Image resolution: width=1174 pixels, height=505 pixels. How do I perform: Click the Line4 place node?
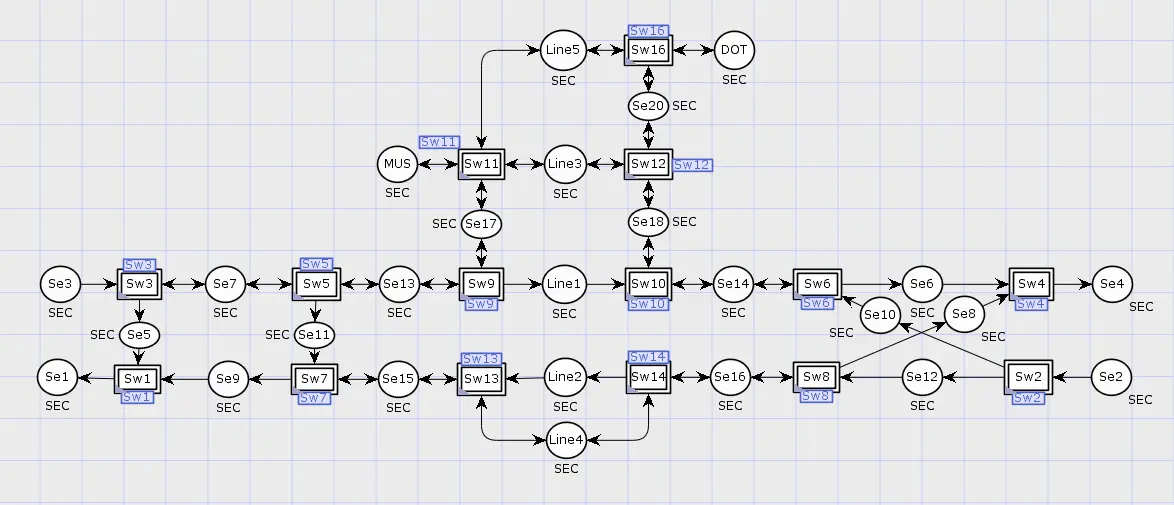[x=565, y=439]
